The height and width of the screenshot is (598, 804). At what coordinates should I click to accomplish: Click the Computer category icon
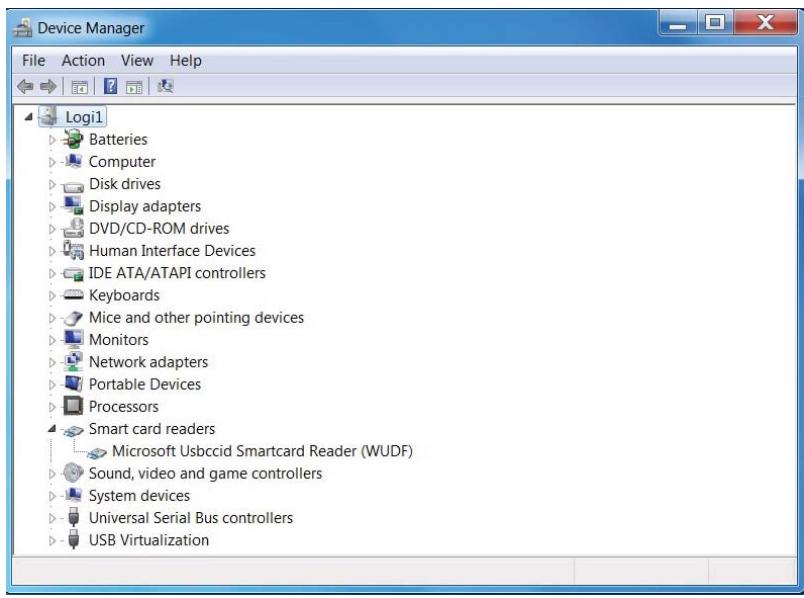(x=73, y=161)
